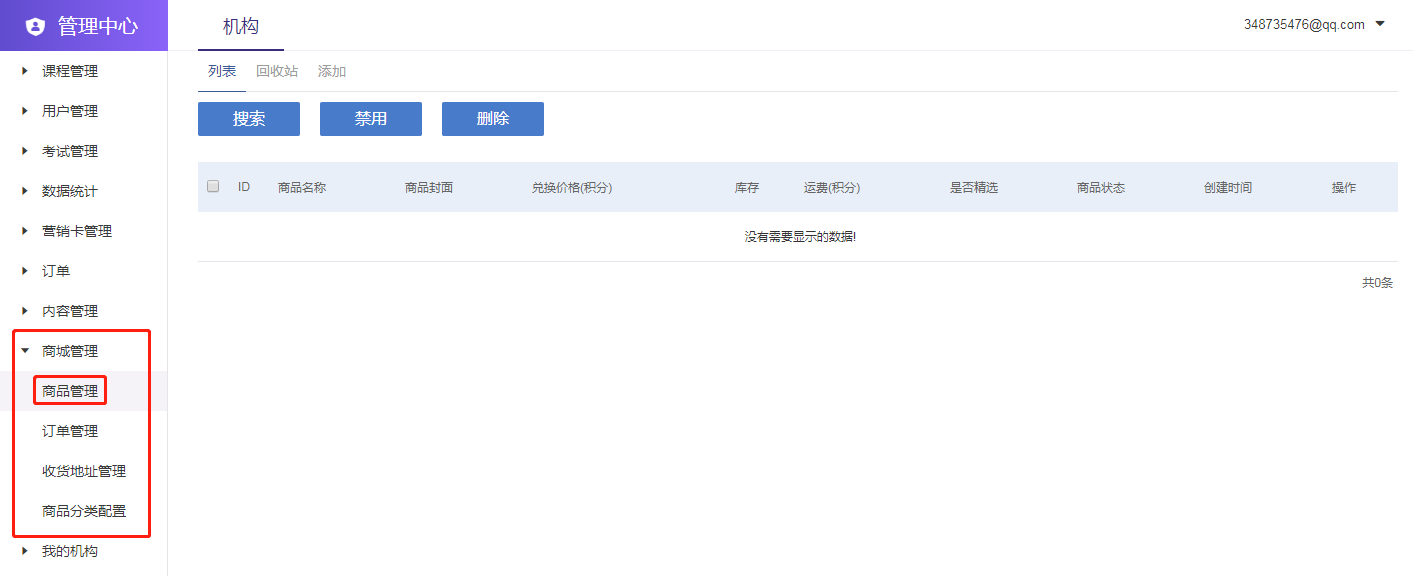This screenshot has height=576, width=1413.
Task: Expand the 用户管理 sidebar section
Action: [x=69, y=111]
